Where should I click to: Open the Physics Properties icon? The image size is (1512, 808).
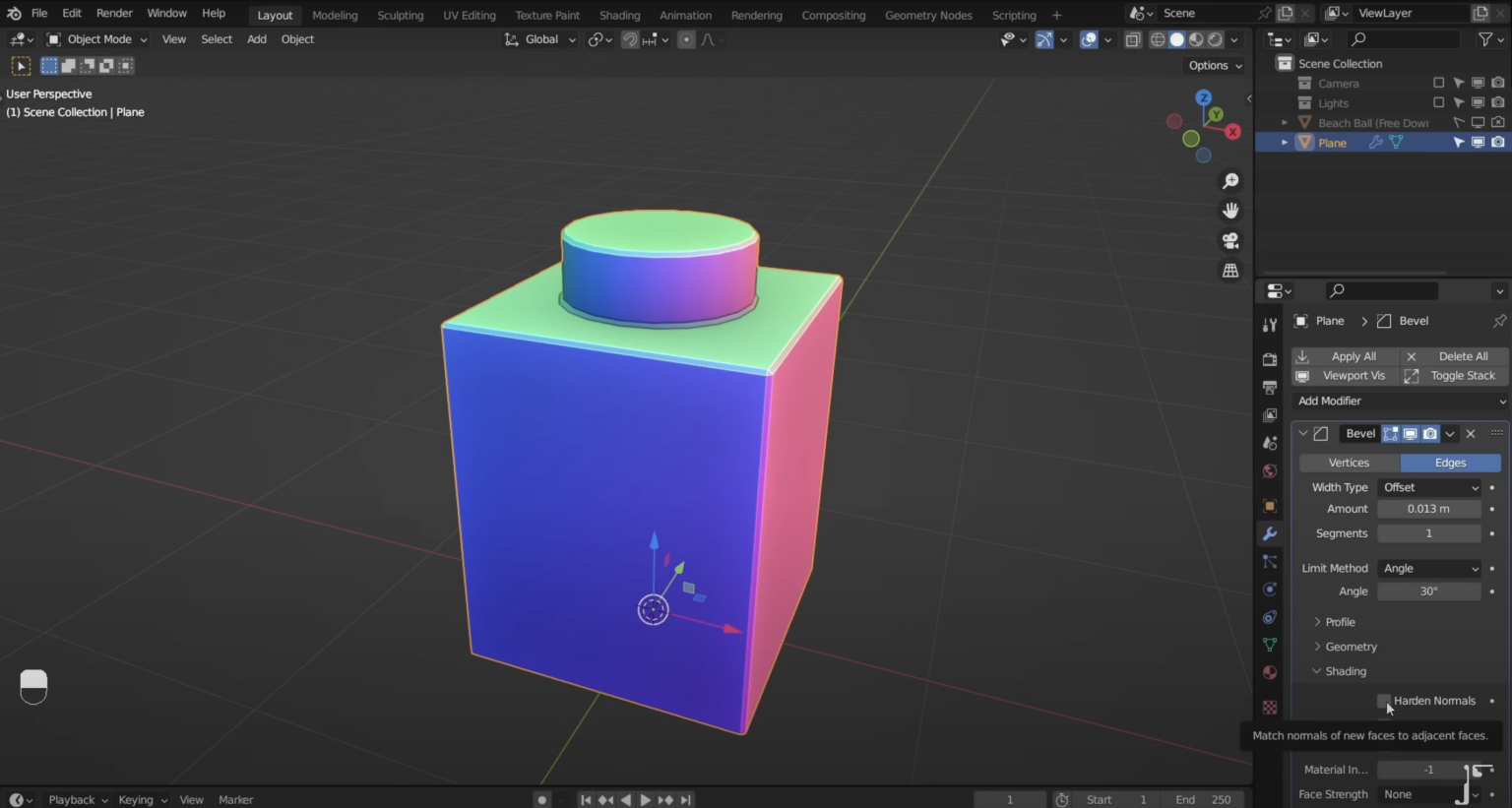tap(1269, 589)
